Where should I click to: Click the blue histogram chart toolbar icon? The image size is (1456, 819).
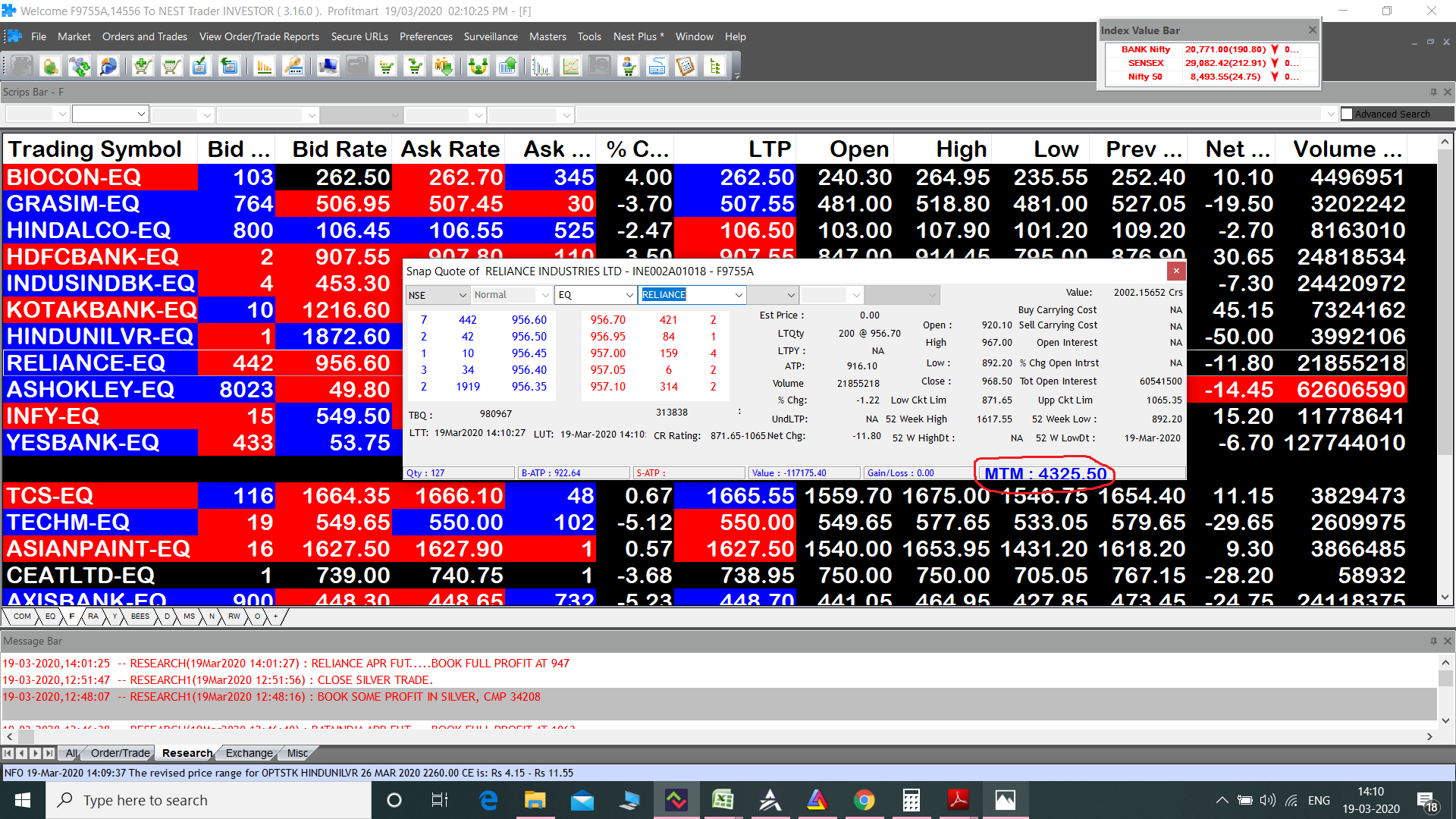(541, 67)
